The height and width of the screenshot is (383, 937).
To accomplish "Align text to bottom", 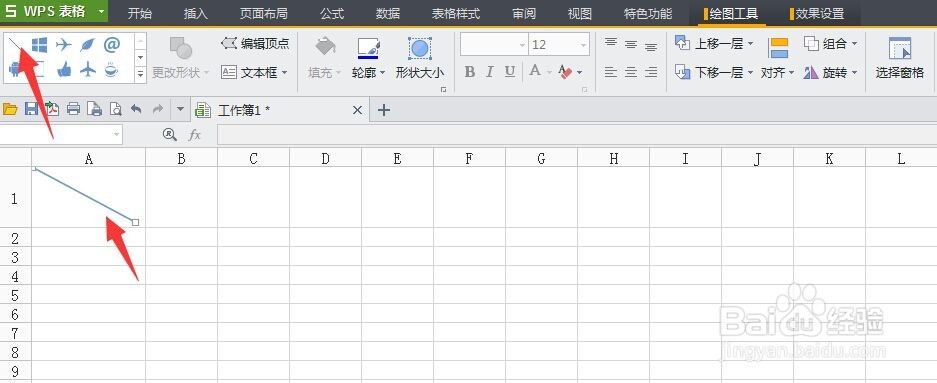I will pyautogui.click(x=651, y=46).
